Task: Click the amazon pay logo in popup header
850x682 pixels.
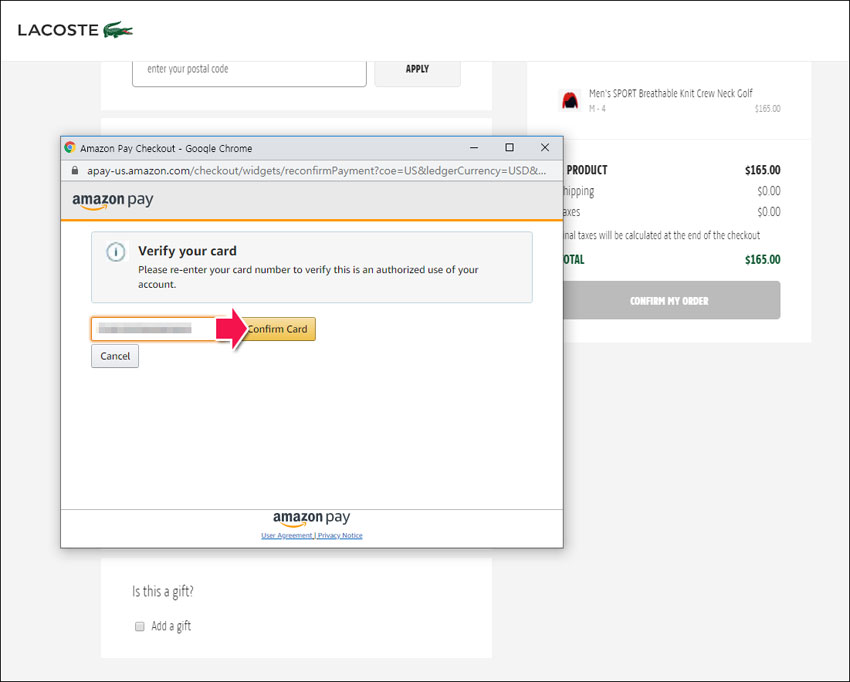Action: click(x=113, y=201)
